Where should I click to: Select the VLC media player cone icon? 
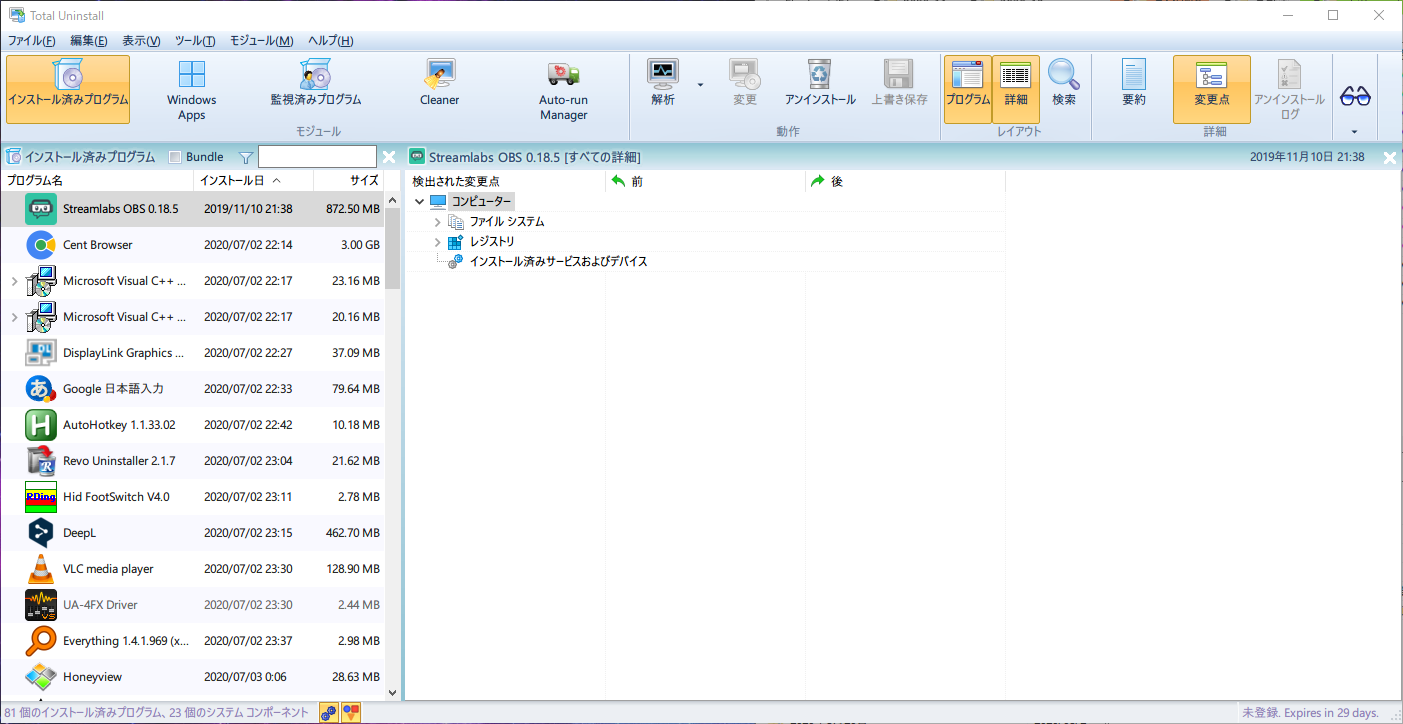(40, 569)
